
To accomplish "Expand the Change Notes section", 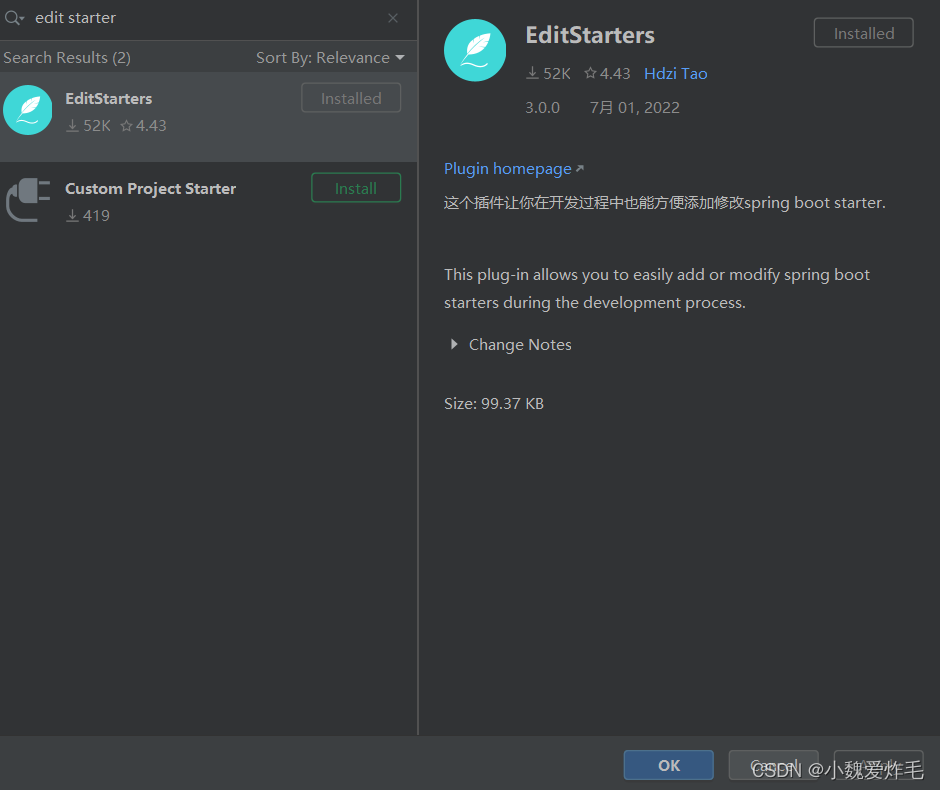I will pos(454,344).
